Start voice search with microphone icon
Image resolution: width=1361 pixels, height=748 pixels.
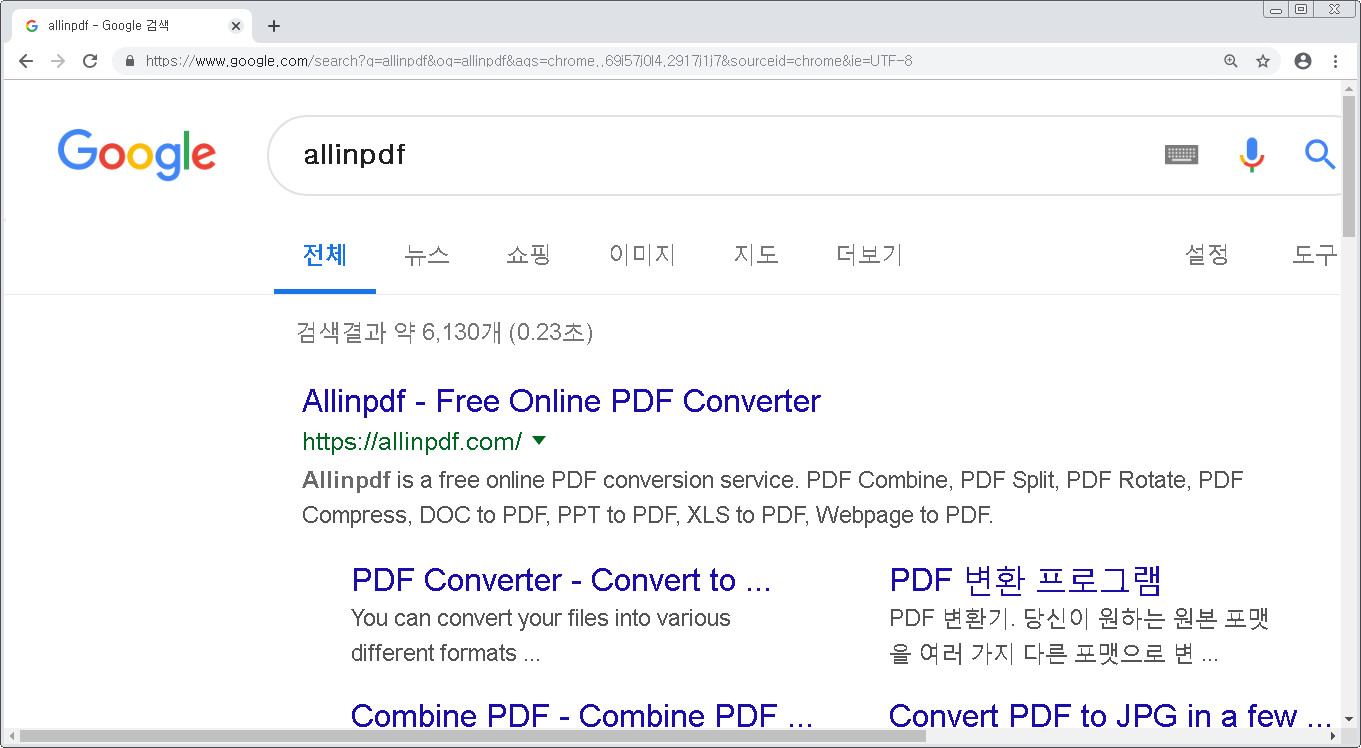1251,154
